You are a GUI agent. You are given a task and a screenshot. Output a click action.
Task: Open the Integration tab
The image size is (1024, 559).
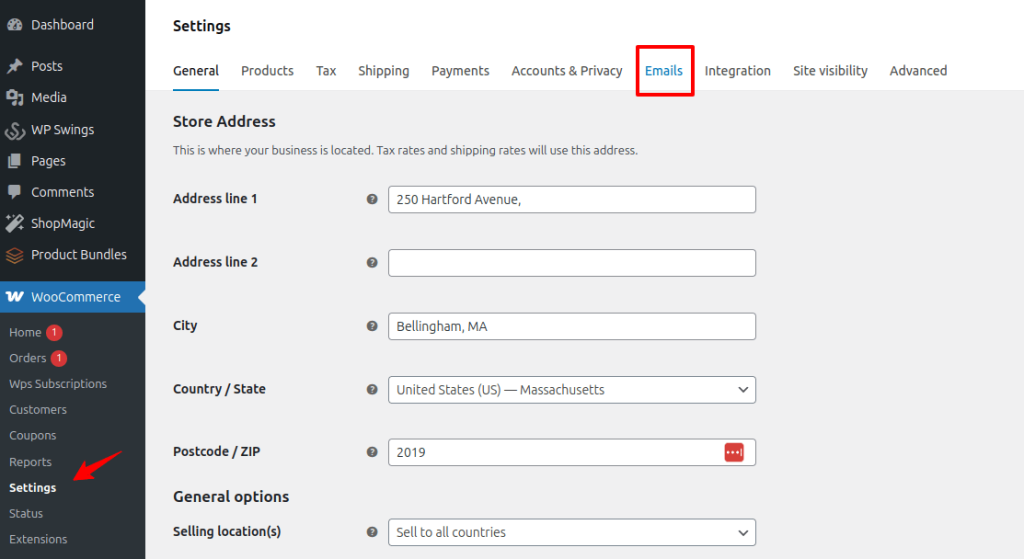pyautogui.click(x=737, y=71)
